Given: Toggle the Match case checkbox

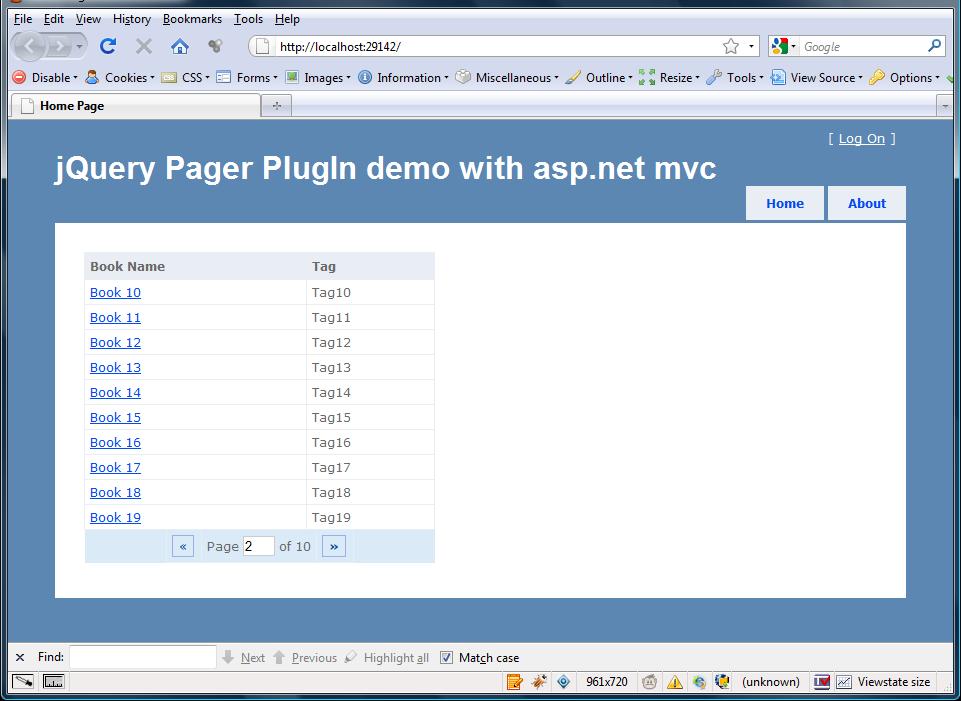Looking at the screenshot, I should (x=447, y=657).
